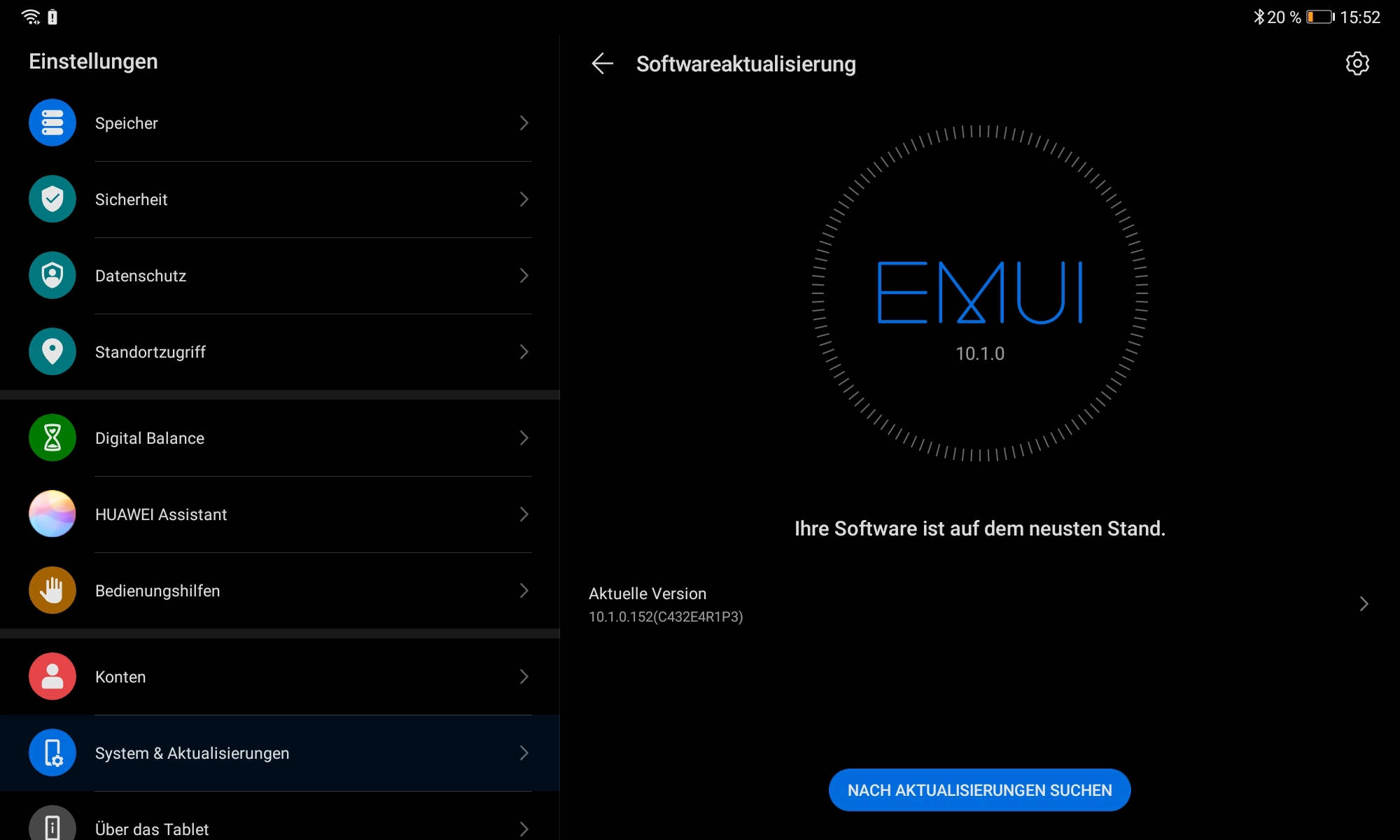
Task: Expand Über das Tablet row chevron
Action: 524,829
